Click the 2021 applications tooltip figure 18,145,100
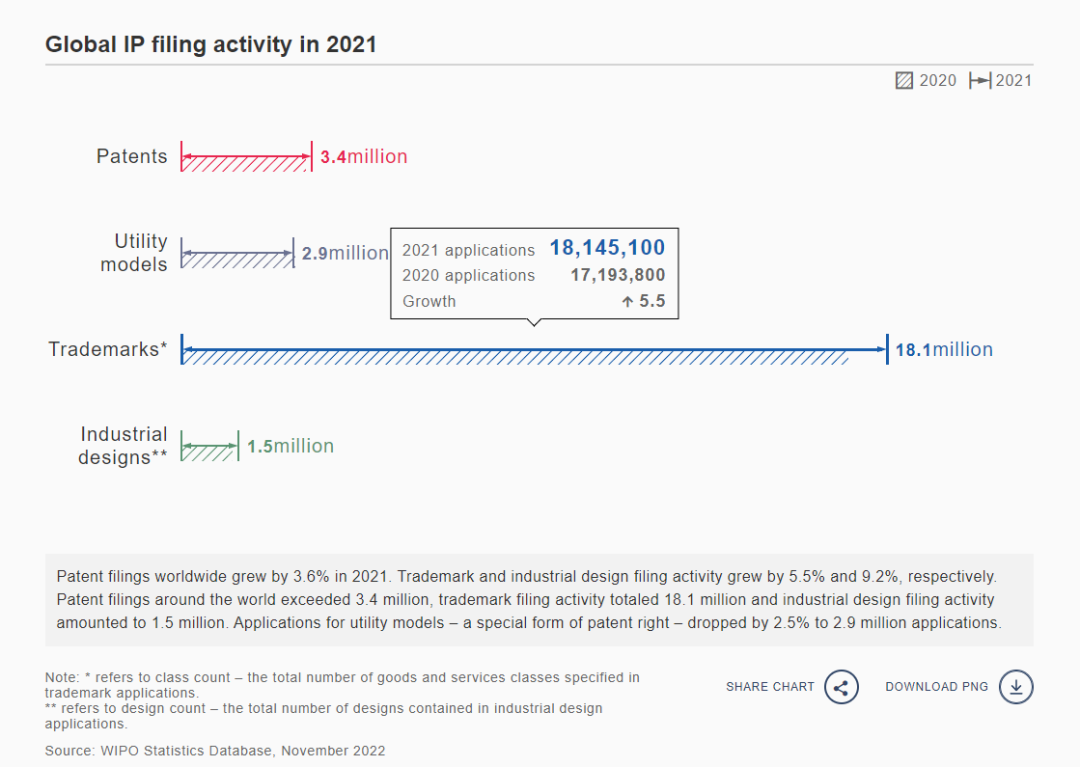 (607, 249)
